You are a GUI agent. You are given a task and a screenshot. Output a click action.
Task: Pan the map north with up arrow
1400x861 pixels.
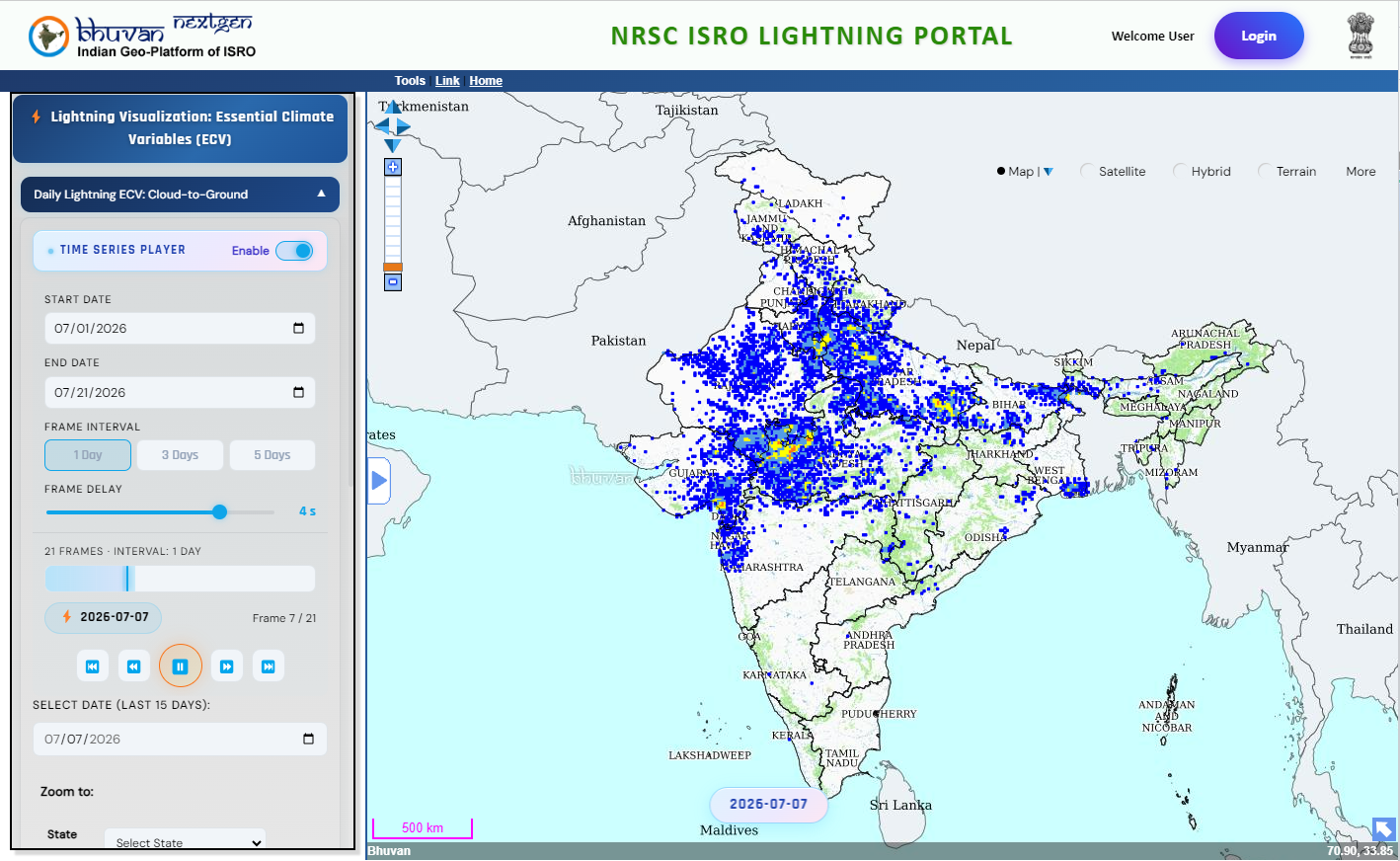point(393,108)
